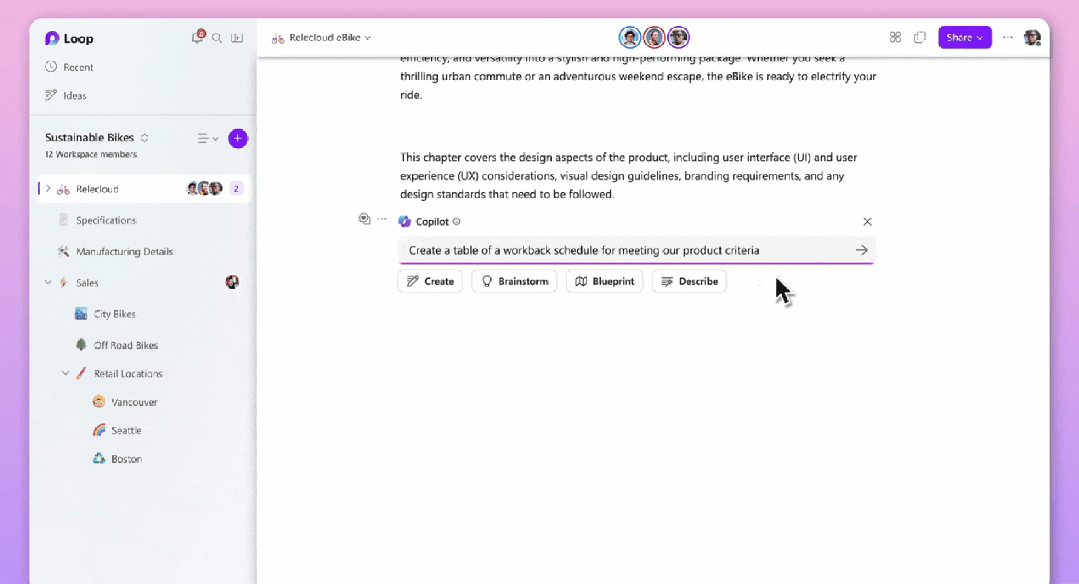Switch workspace via Sustainable Bikes chevron
Screen dimensions: 1079x584
click(145, 138)
